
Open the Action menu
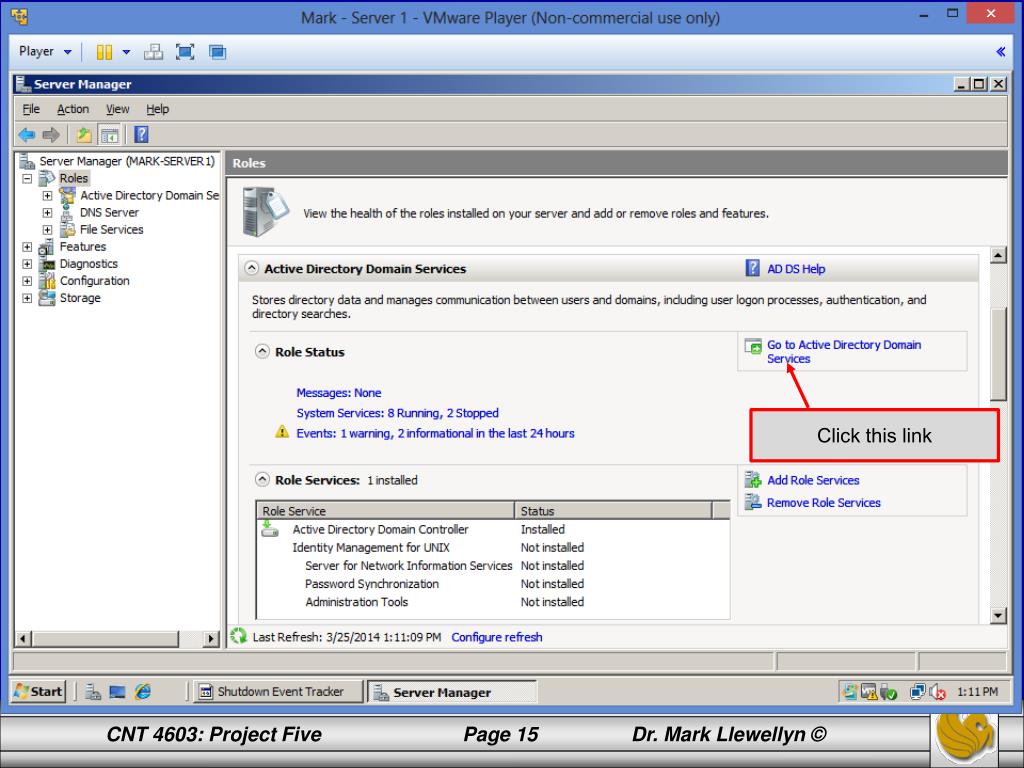[x=73, y=109]
